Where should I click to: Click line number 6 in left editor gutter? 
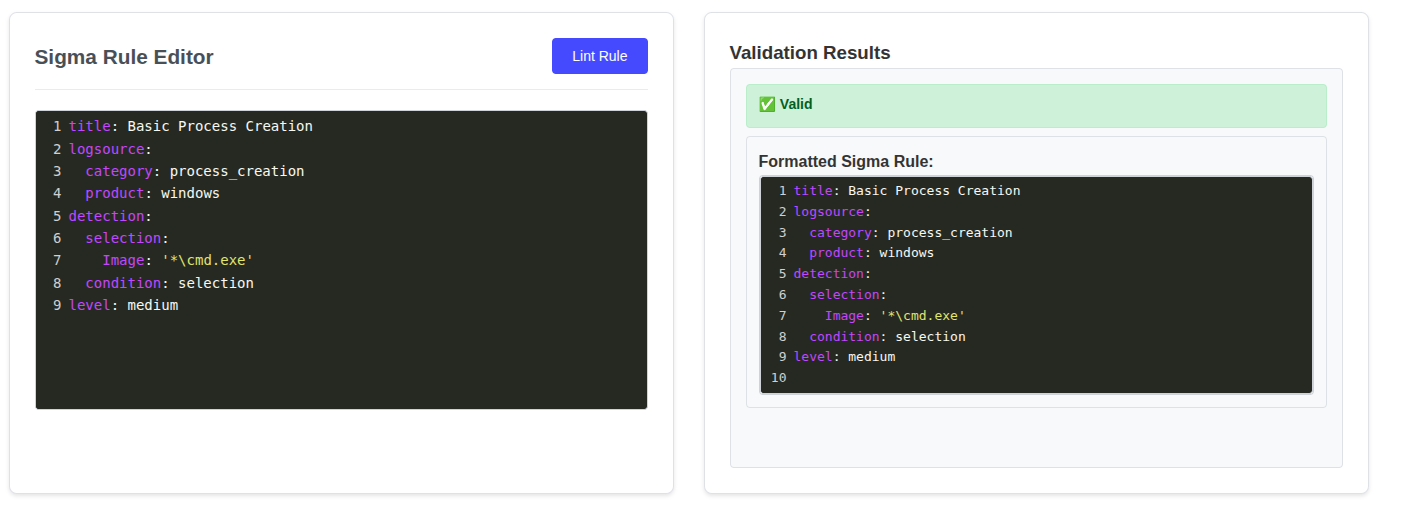pos(57,238)
